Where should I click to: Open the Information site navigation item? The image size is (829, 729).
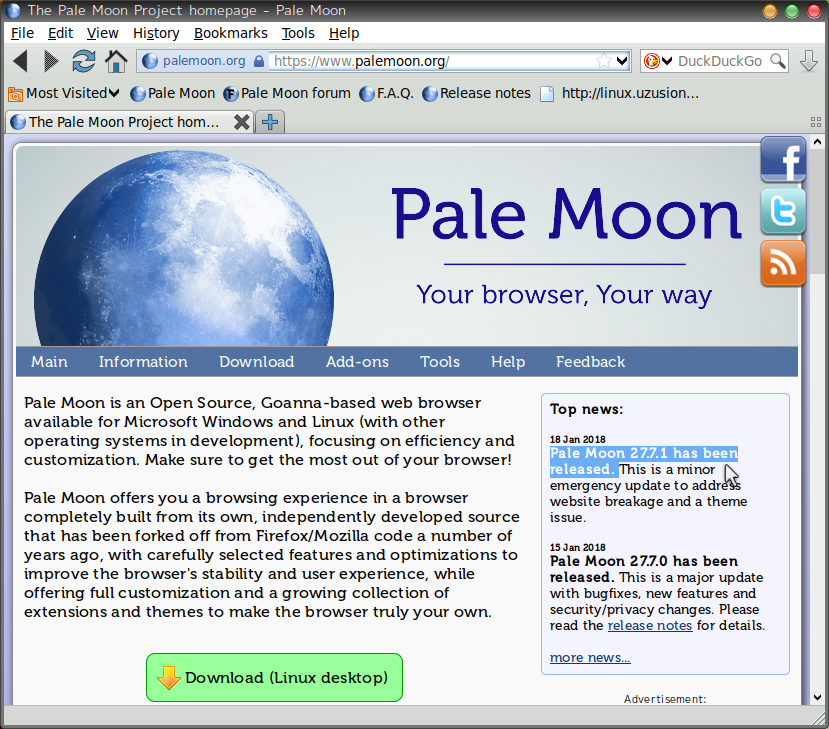[x=143, y=362]
